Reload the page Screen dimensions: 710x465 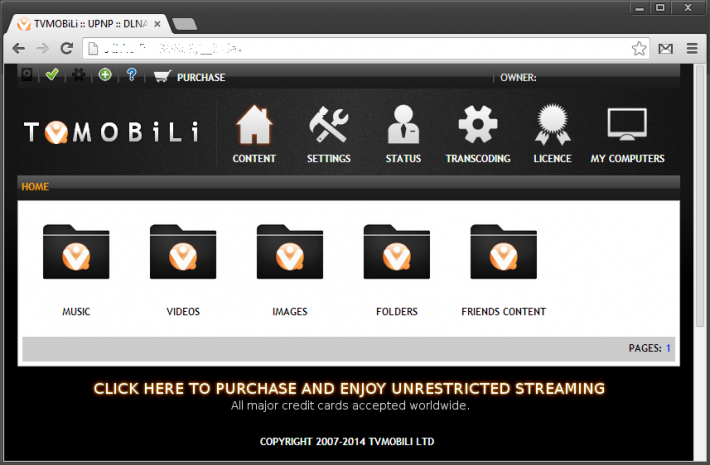[67, 48]
